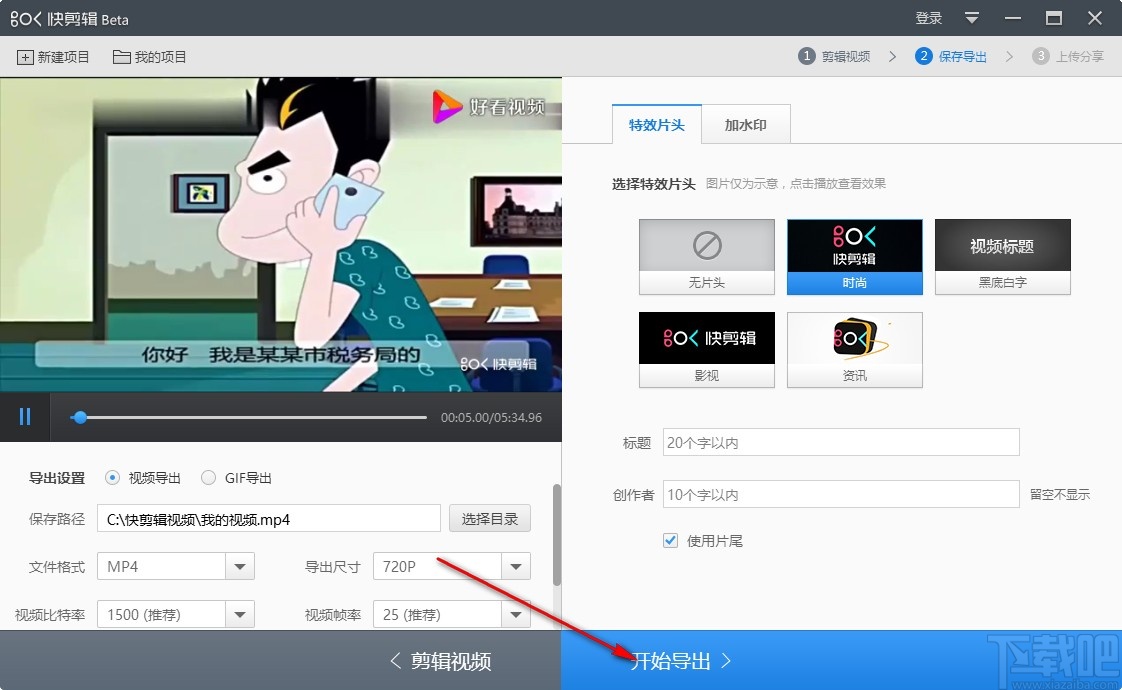The image size is (1122, 690).
Task: Maximize the 快剪辑 window
Action: click(x=1054, y=19)
